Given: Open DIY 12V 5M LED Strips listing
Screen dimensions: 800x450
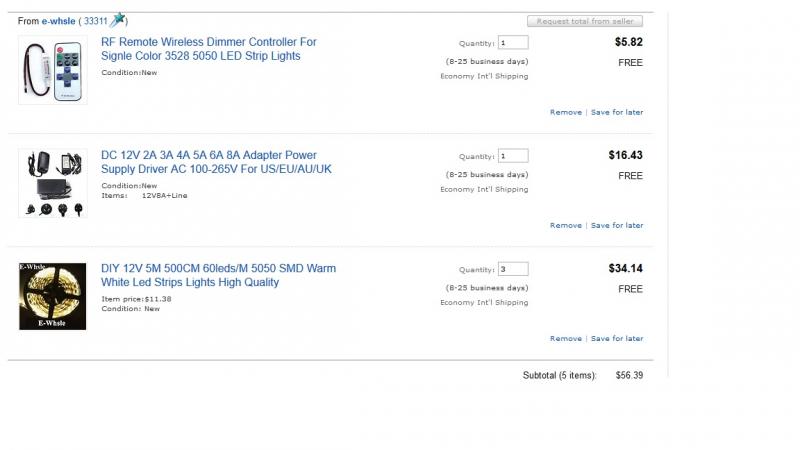Looking at the screenshot, I should point(218,276).
